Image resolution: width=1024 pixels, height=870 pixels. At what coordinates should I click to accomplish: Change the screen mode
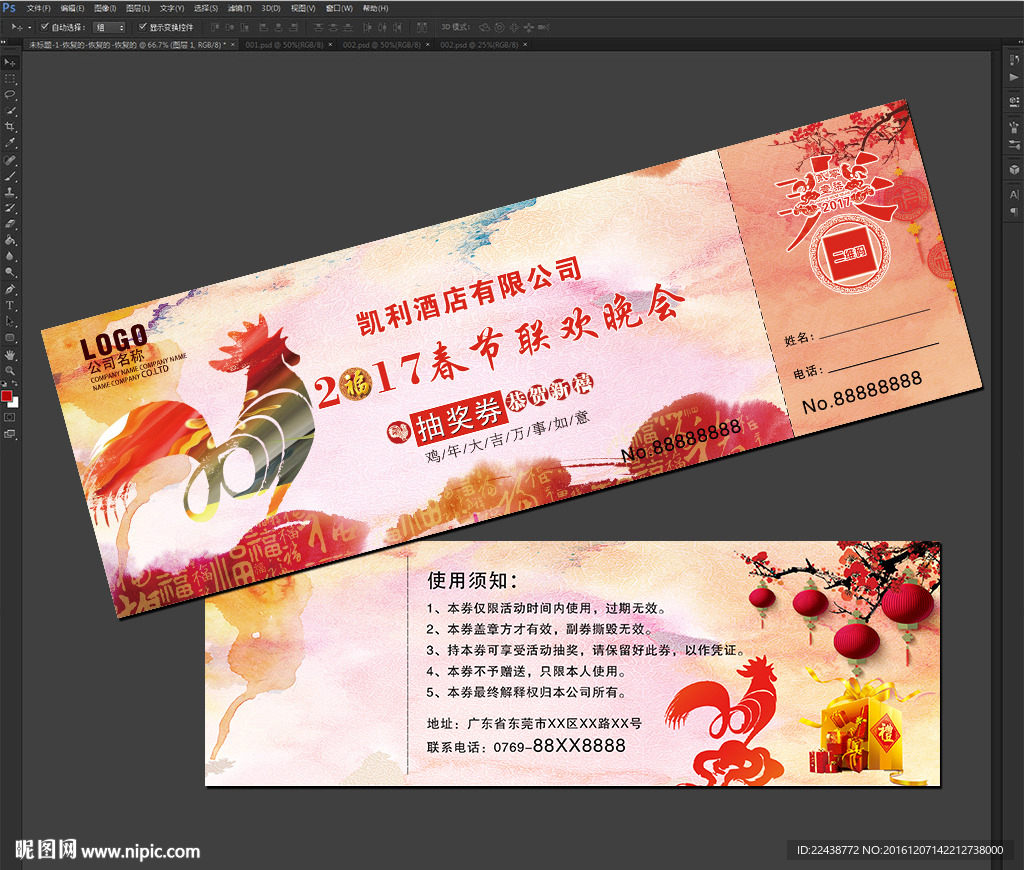(10, 434)
